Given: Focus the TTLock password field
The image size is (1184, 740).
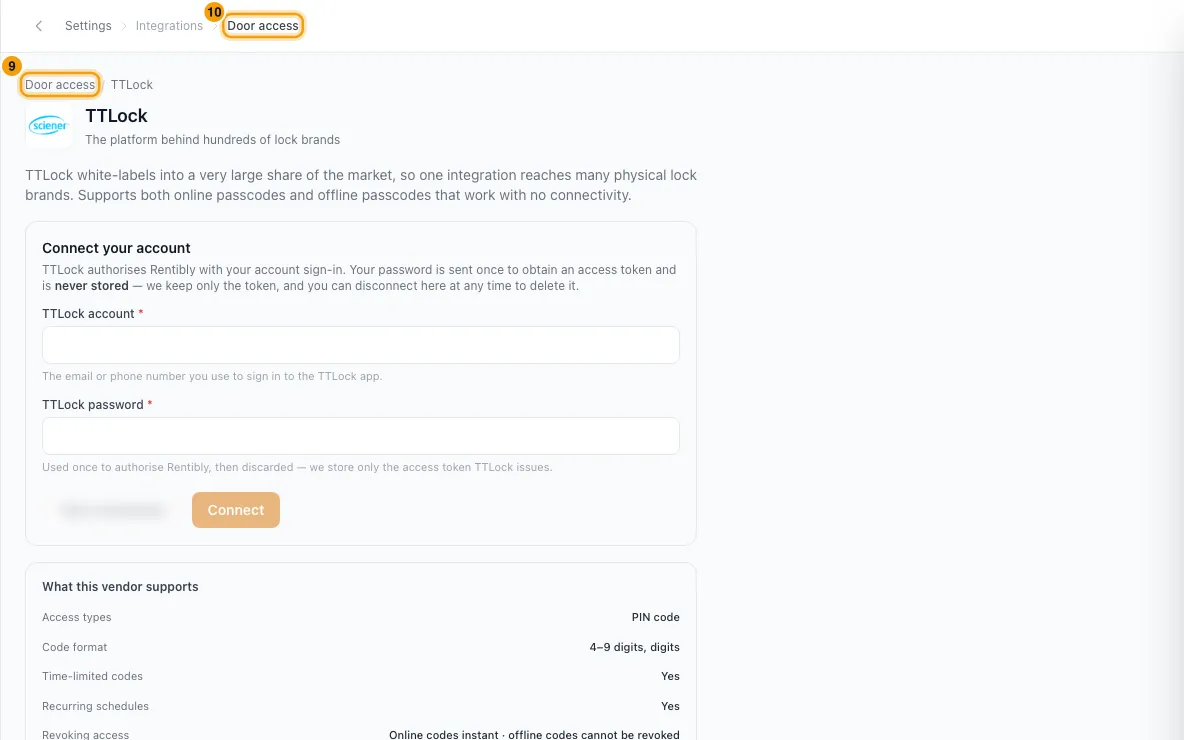Looking at the screenshot, I should [x=361, y=436].
